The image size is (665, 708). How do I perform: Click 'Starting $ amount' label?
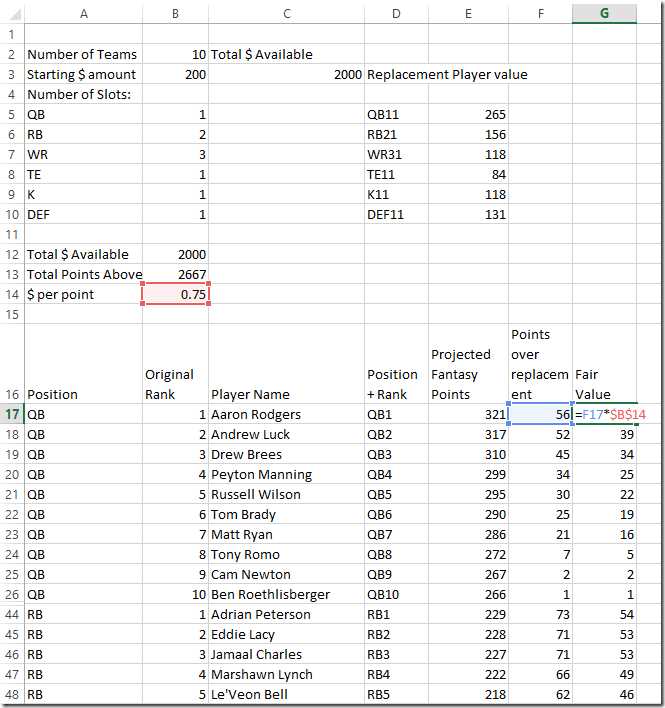84,75
